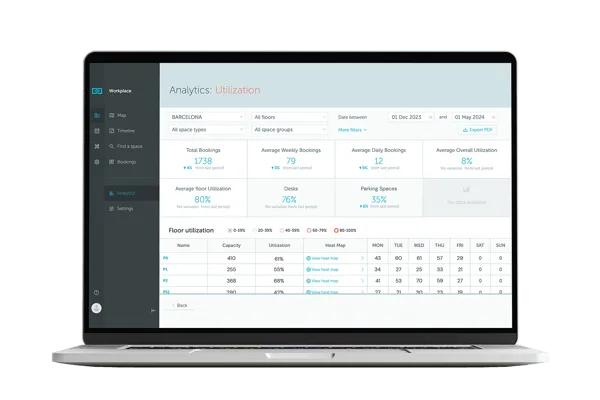Screen dimensions: 600x400
Task: Open the All space types dropdown
Action: pyautogui.click(x=207, y=130)
